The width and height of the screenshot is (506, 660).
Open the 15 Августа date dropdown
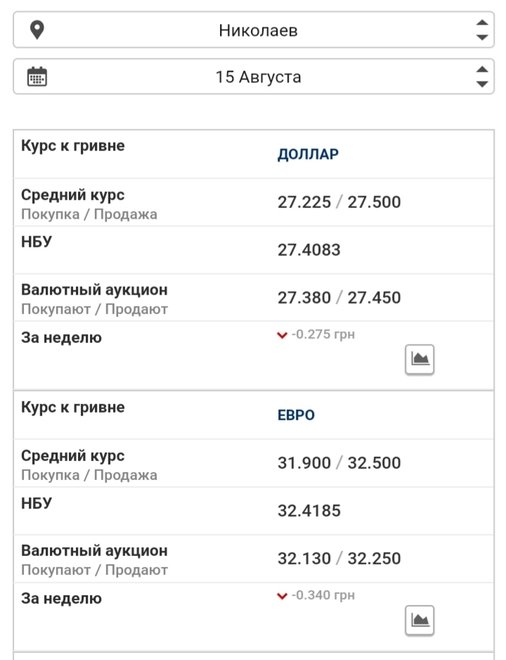point(253,77)
